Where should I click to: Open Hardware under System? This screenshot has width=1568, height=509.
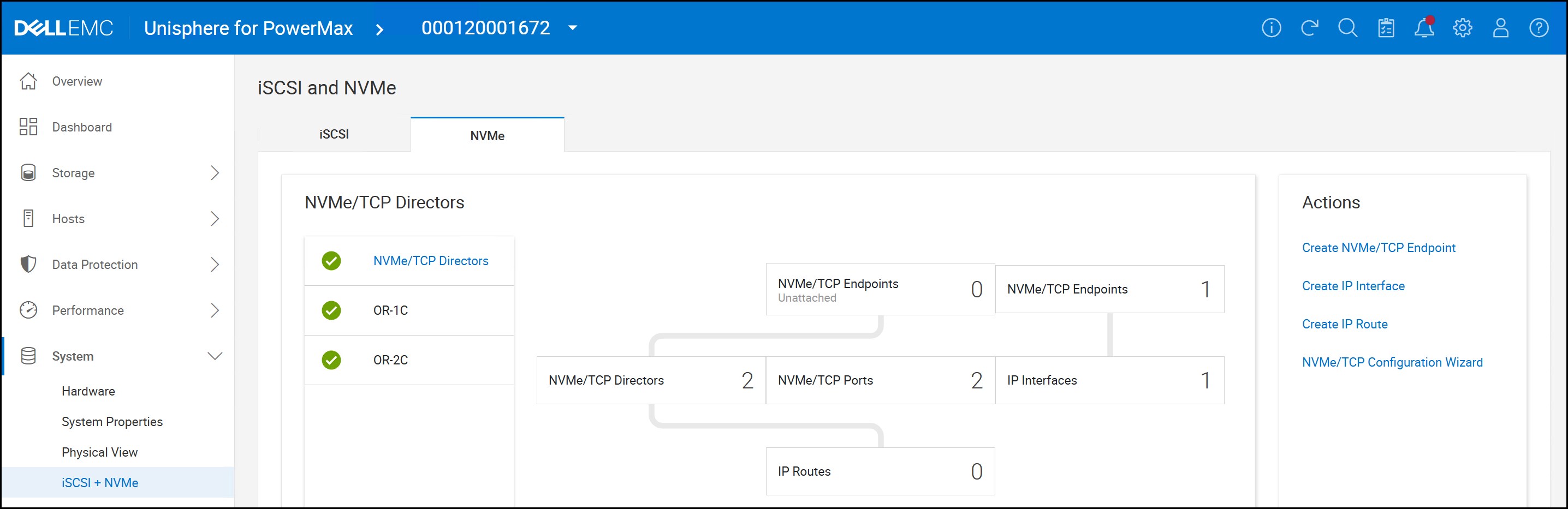(x=88, y=391)
